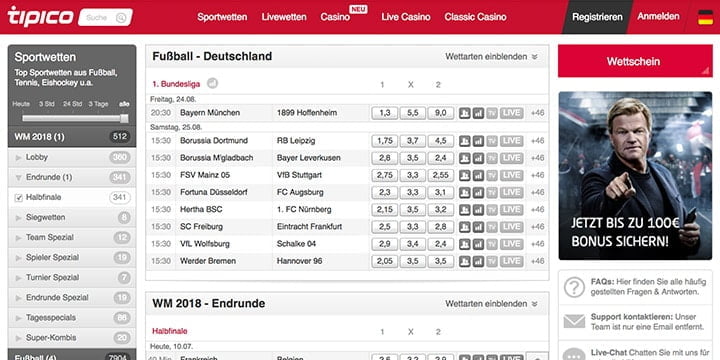720x360 pixels.
Task: Select the 3 Tage time filter
Action: [x=98, y=104]
